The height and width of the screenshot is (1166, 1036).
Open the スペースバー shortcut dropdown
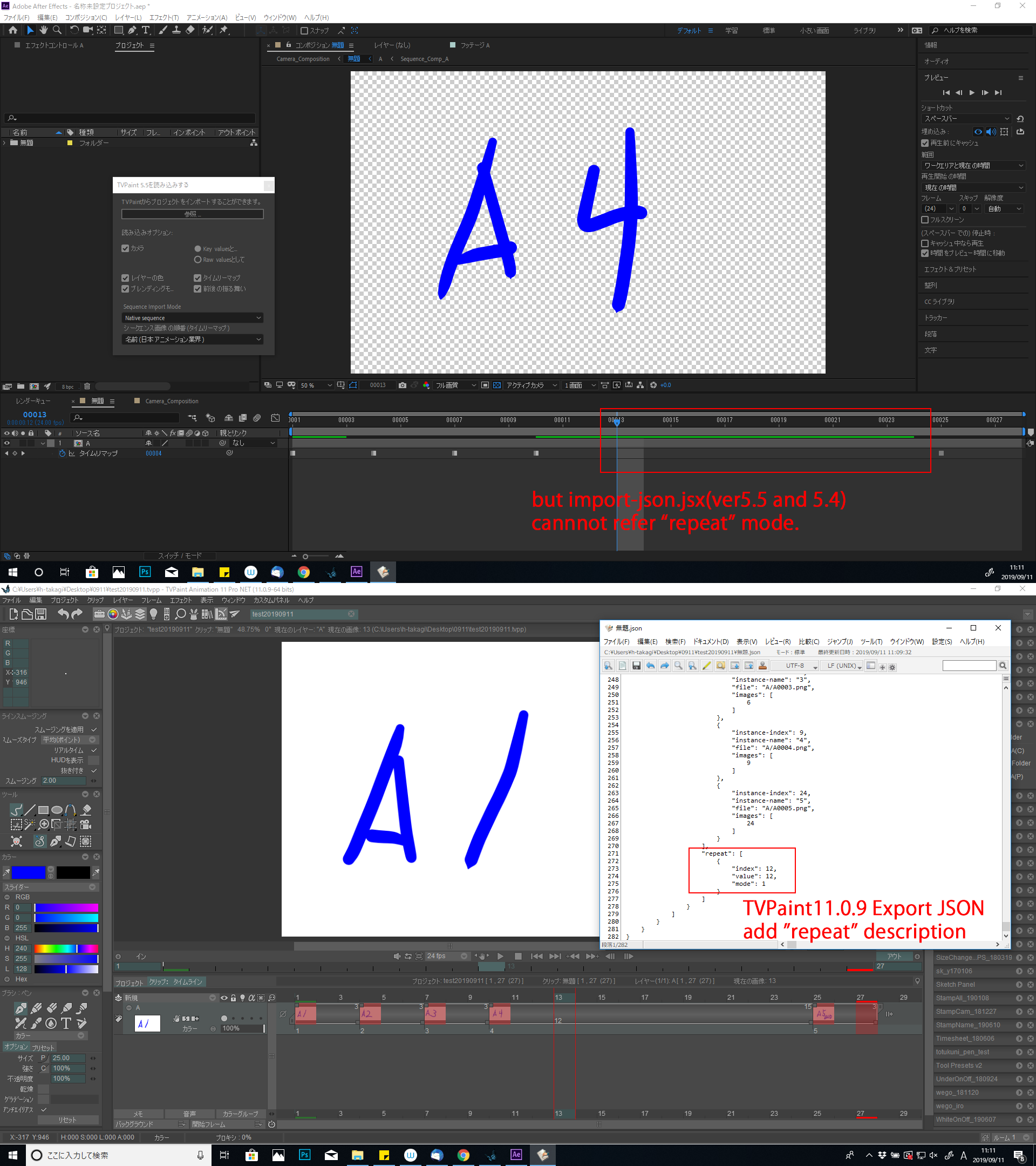966,119
